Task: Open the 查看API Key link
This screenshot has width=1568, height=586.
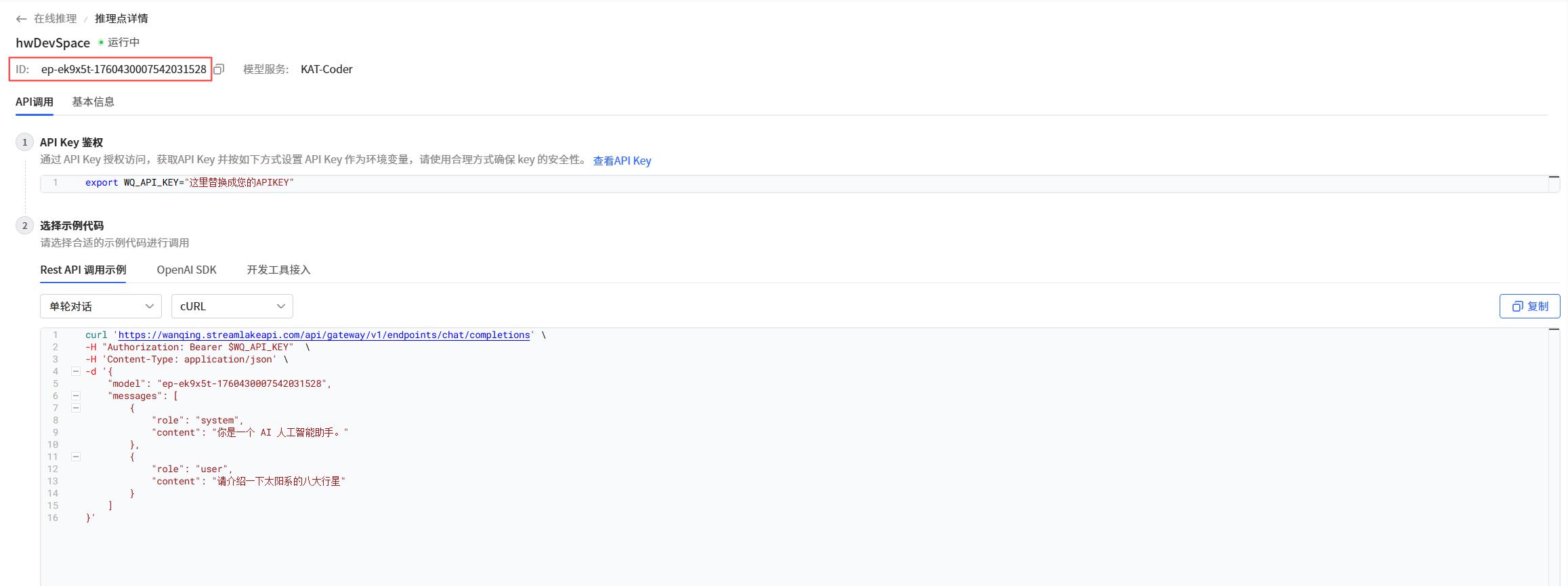Action: (x=622, y=161)
